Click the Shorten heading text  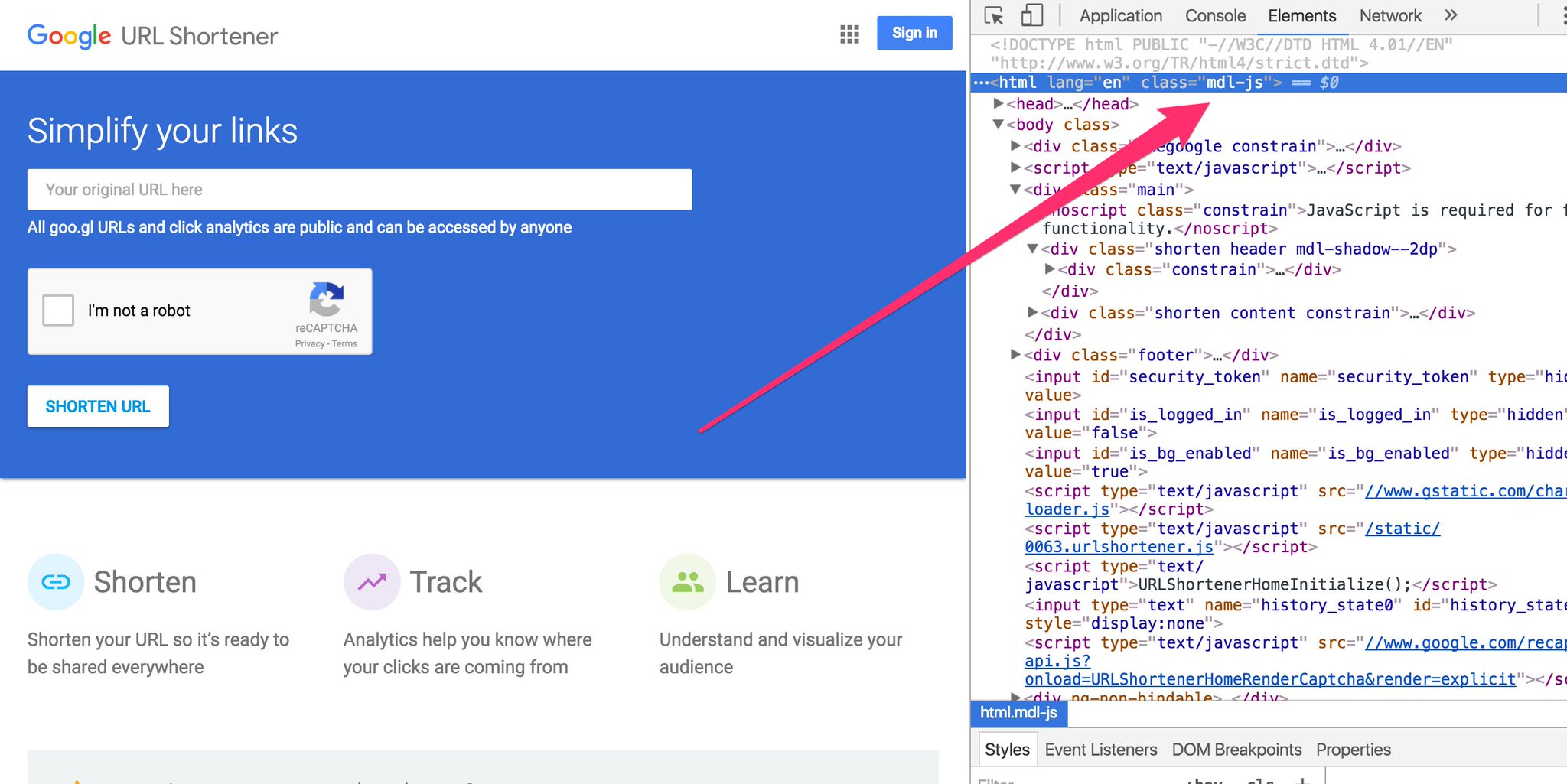pyautogui.click(x=145, y=582)
